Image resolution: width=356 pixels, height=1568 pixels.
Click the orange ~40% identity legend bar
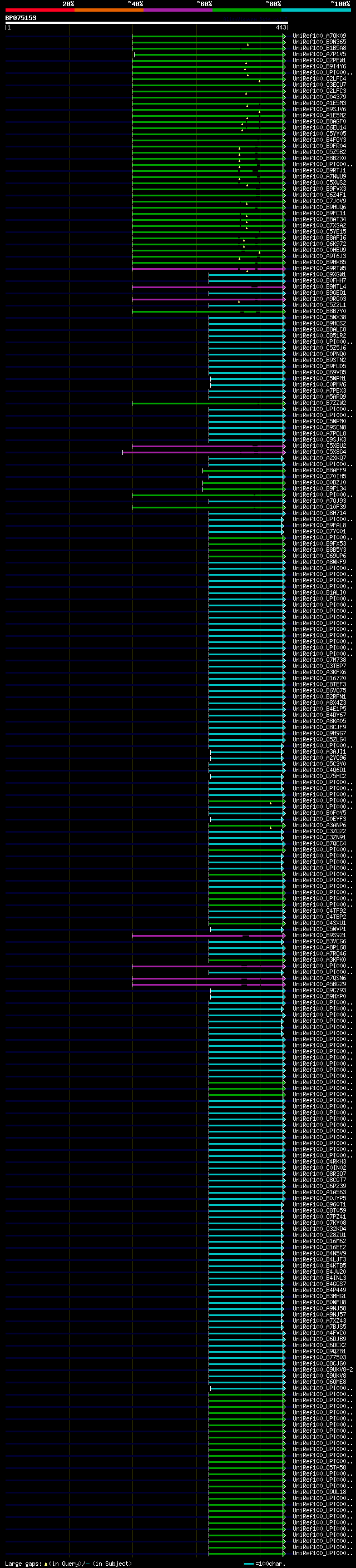[109, 11]
